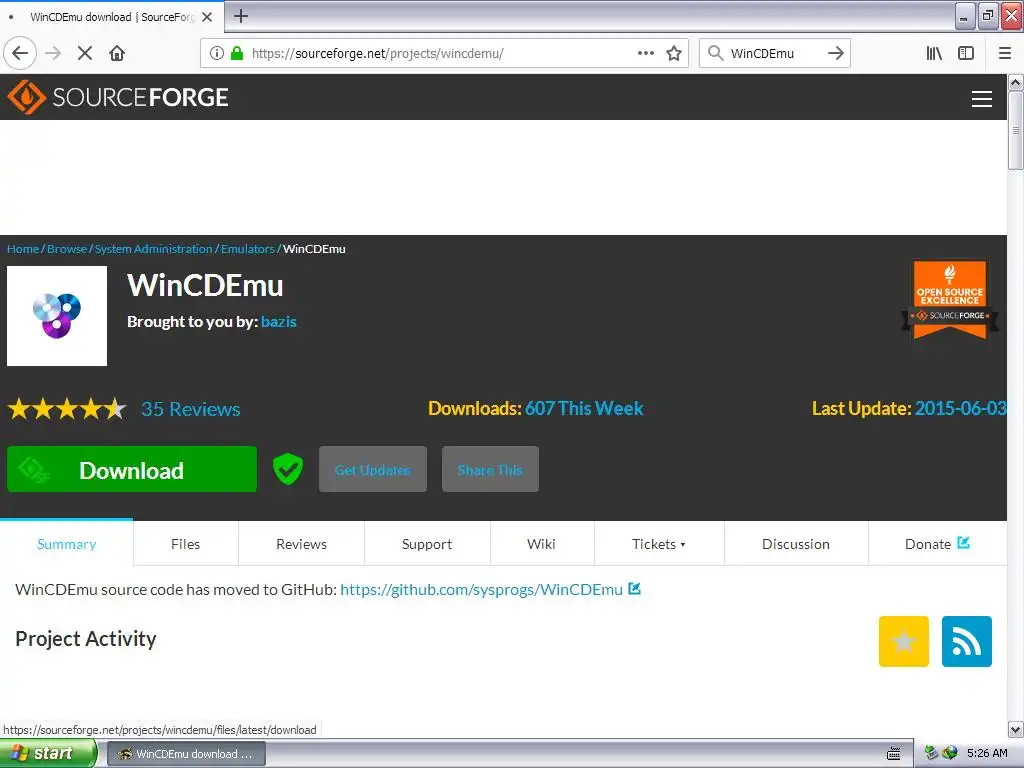Click the magnifier icon in search box
This screenshot has height=768, width=1024.
pyautogui.click(x=716, y=53)
